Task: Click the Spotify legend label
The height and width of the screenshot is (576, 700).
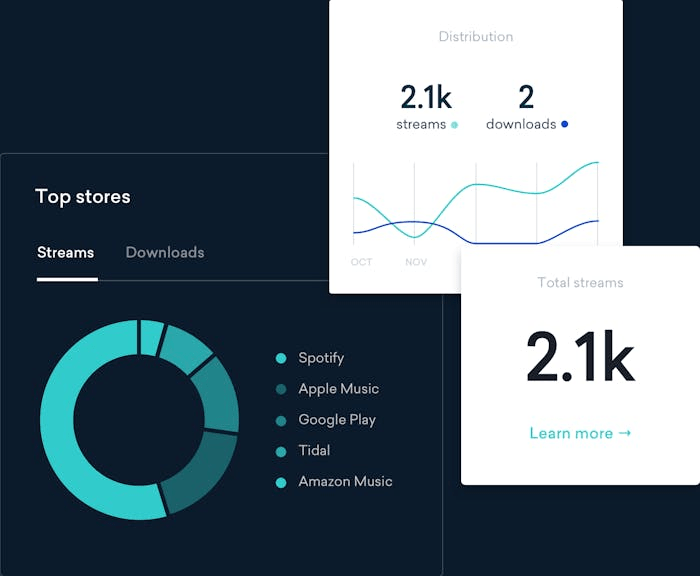Action: 321,358
